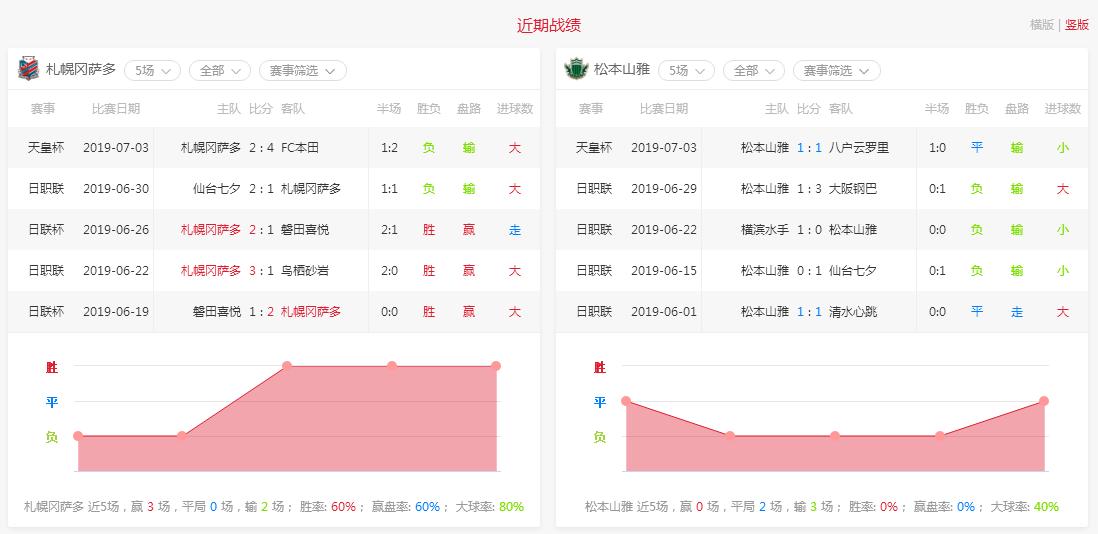This screenshot has height=534, width=1098.
Task: Click 走 result in the 2019-06-01 row
Action: point(1017,311)
